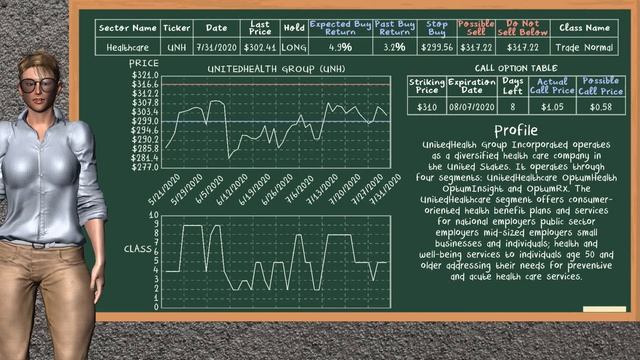640x360 pixels.
Task: Select the $302.41 last price cell
Action: click(260, 47)
